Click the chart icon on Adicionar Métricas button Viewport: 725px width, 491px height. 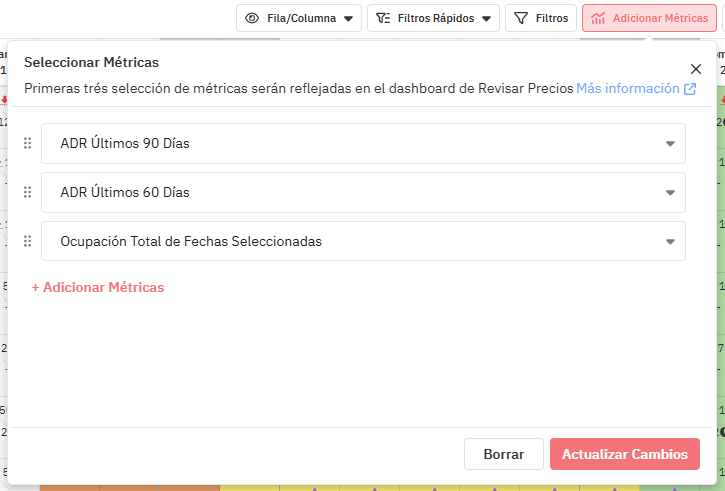pyautogui.click(x=598, y=18)
